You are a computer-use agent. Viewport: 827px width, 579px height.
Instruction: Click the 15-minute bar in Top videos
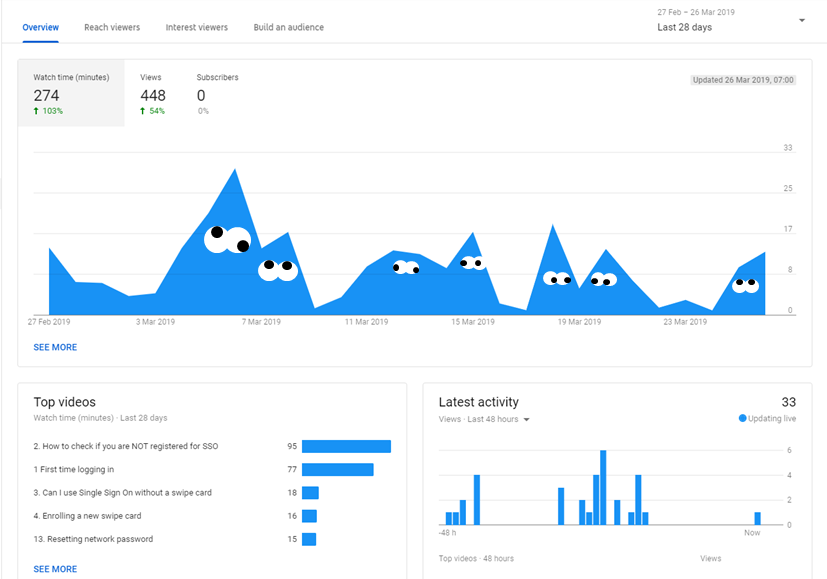coord(309,539)
